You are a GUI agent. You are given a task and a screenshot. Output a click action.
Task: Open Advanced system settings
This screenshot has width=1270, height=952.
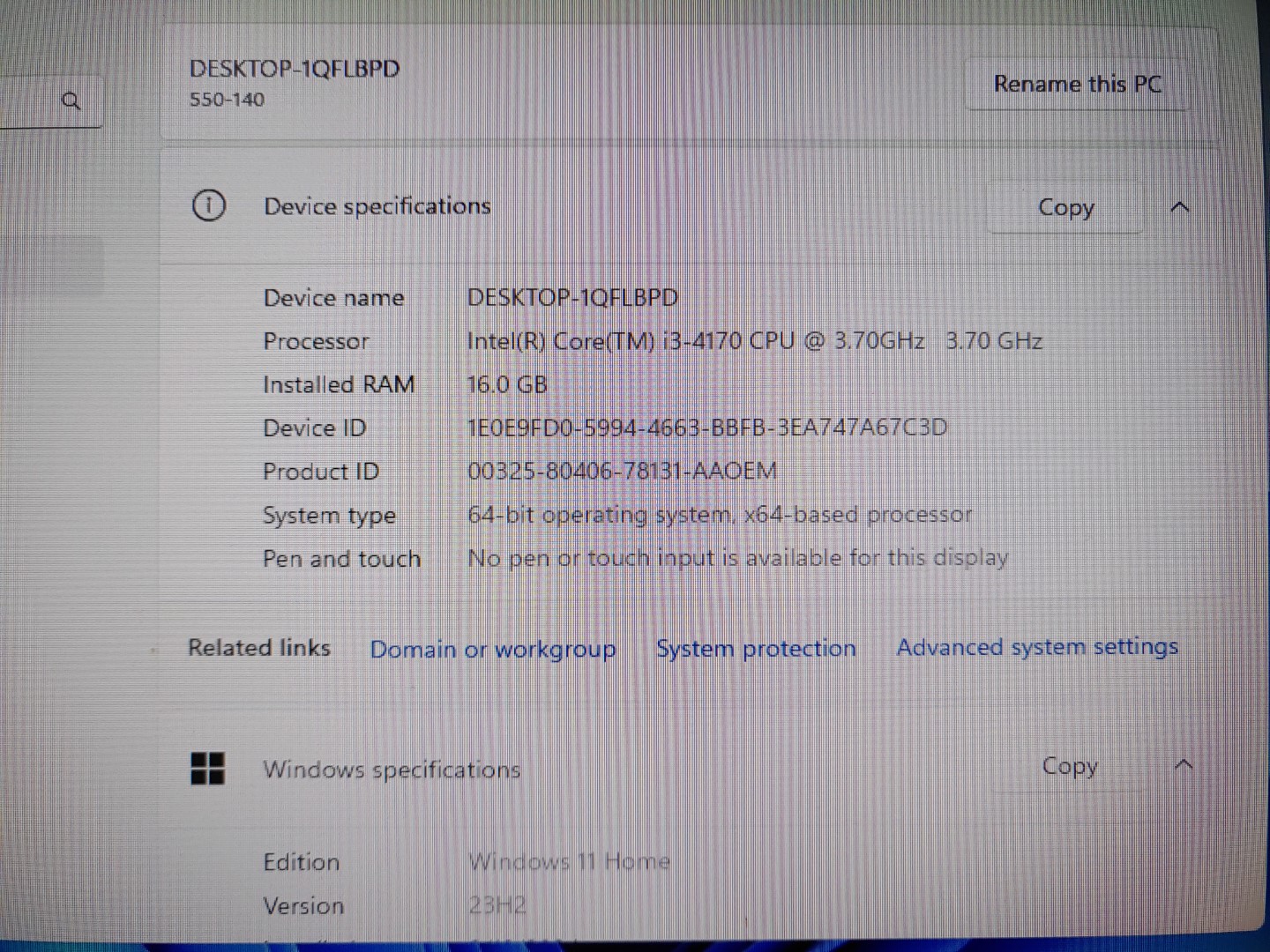1037,647
